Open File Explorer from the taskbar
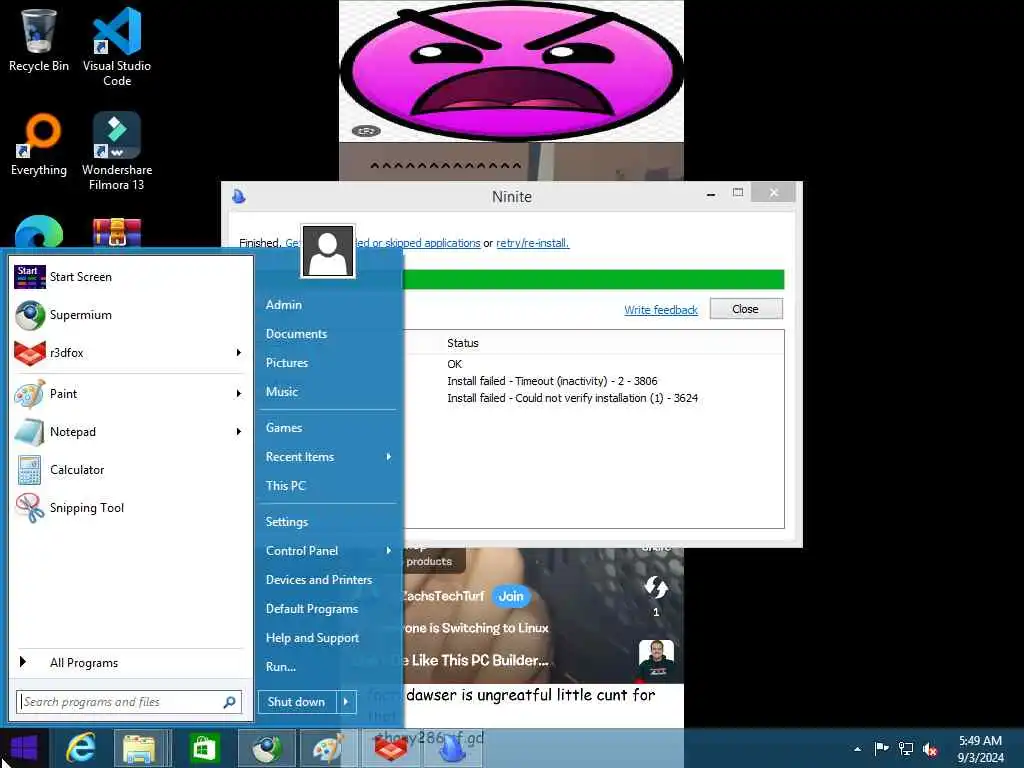This screenshot has height=768, width=1024. tap(139, 748)
